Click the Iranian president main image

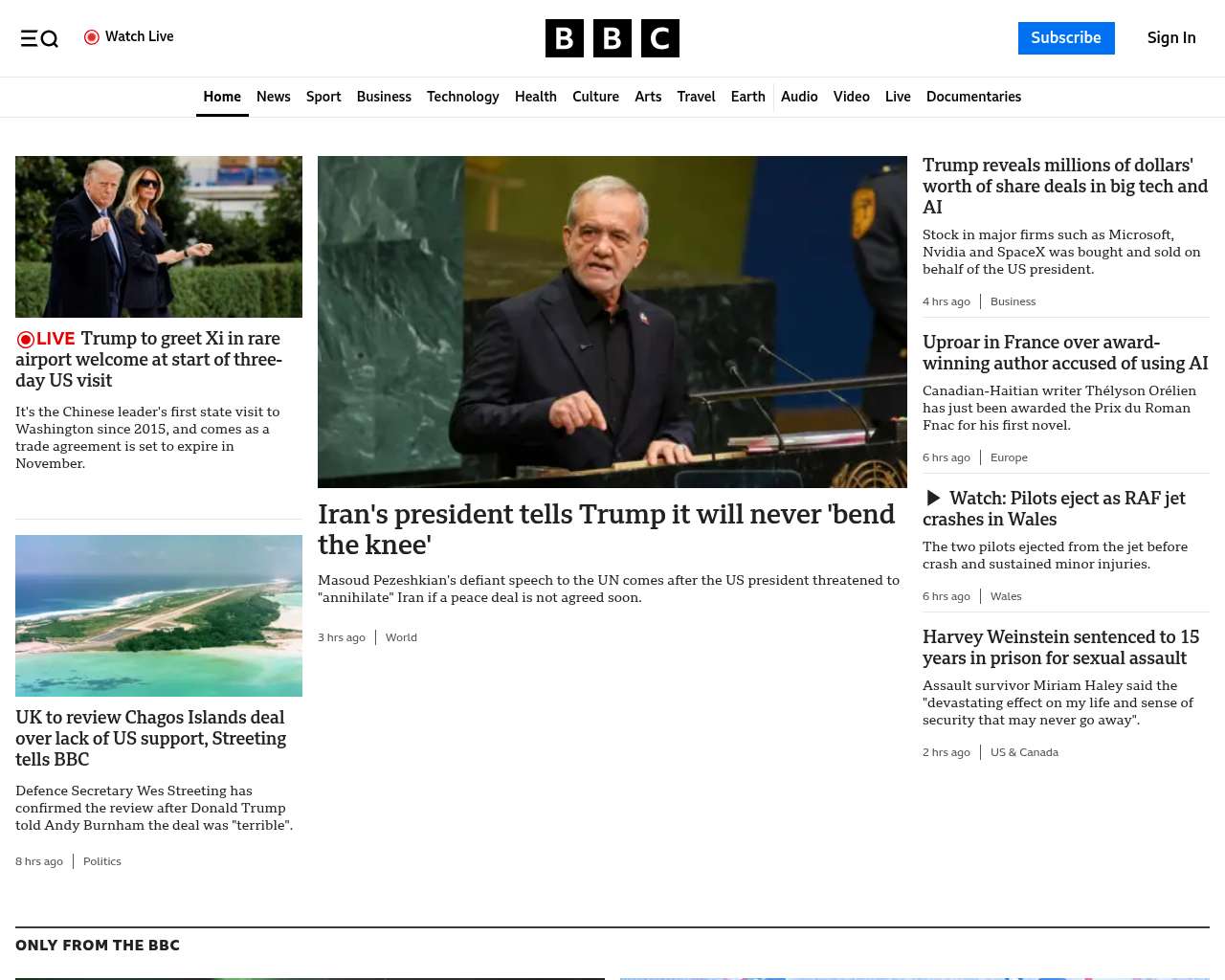(x=612, y=322)
